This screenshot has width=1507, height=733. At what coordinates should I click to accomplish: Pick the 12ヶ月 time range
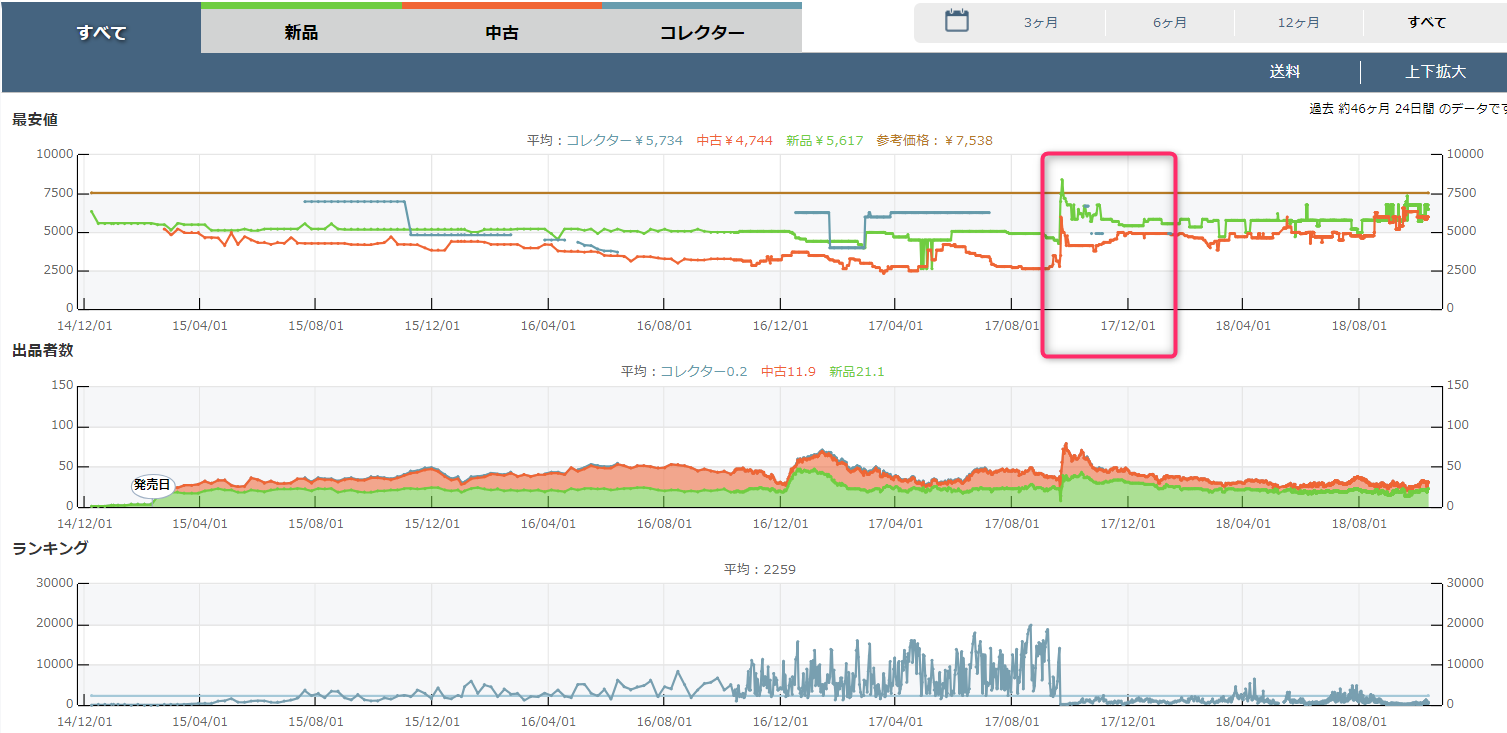(1298, 22)
